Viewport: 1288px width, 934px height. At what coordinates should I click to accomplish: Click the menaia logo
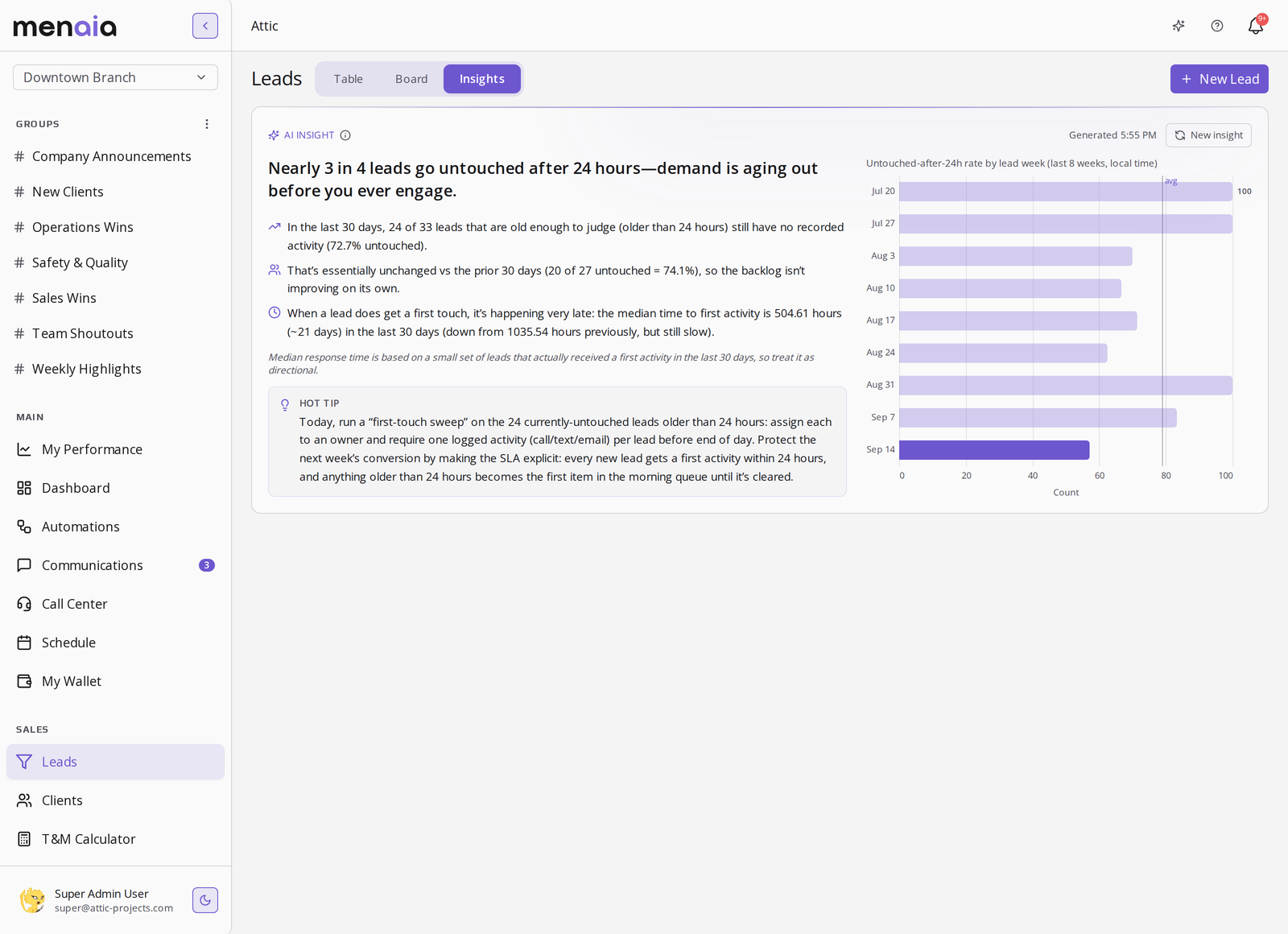point(65,27)
